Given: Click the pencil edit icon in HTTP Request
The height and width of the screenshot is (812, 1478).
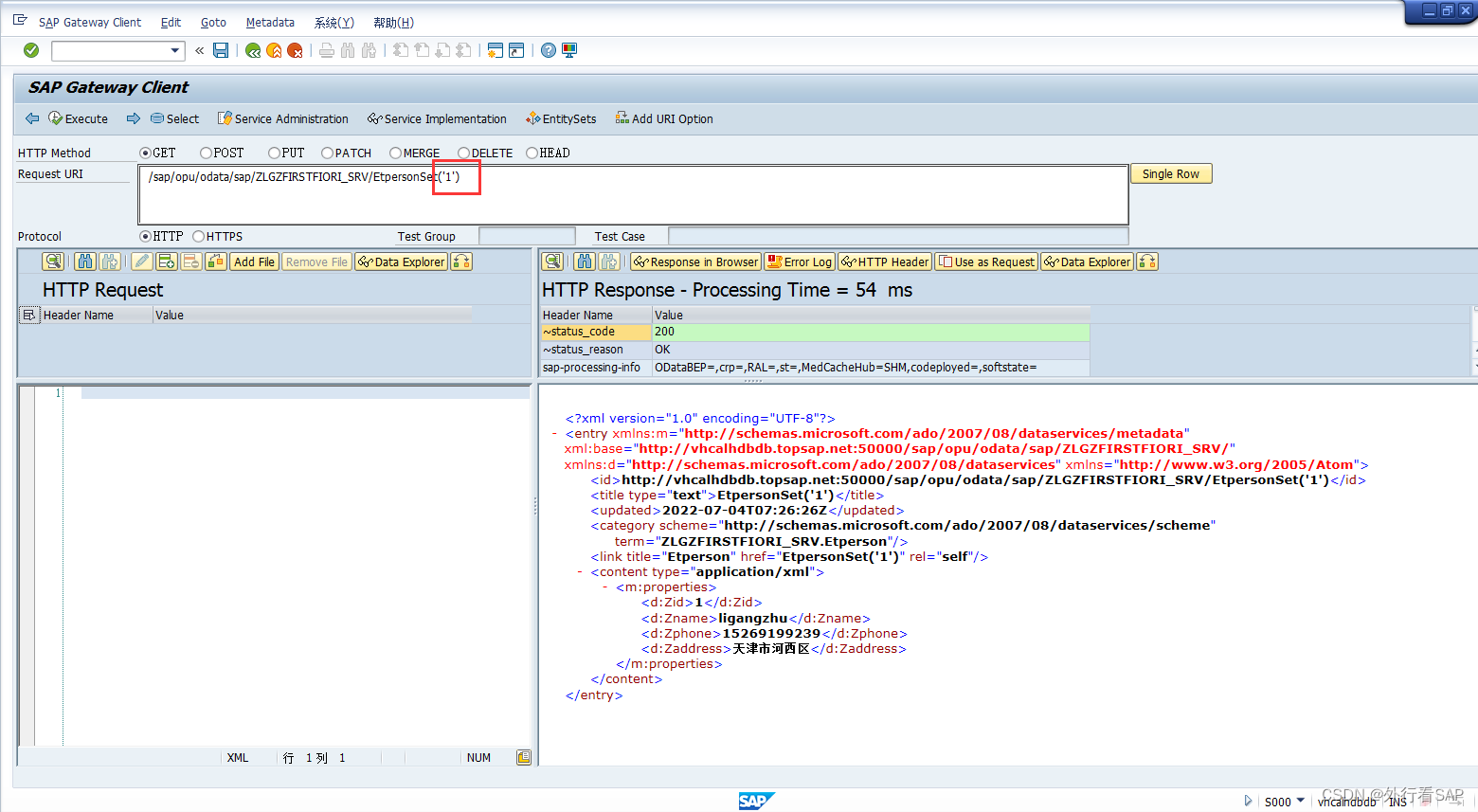Looking at the screenshot, I should click(142, 262).
